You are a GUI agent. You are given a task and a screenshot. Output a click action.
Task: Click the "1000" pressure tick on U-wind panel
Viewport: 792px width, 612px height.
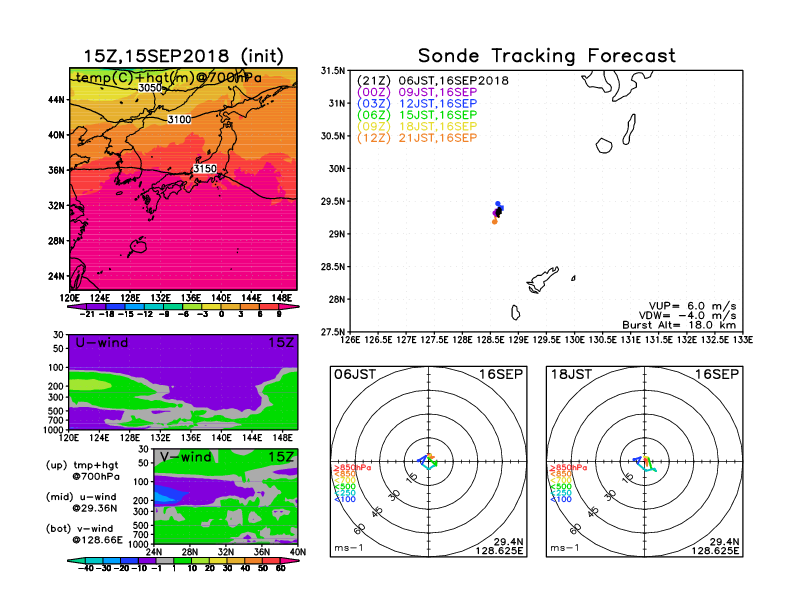[54, 430]
